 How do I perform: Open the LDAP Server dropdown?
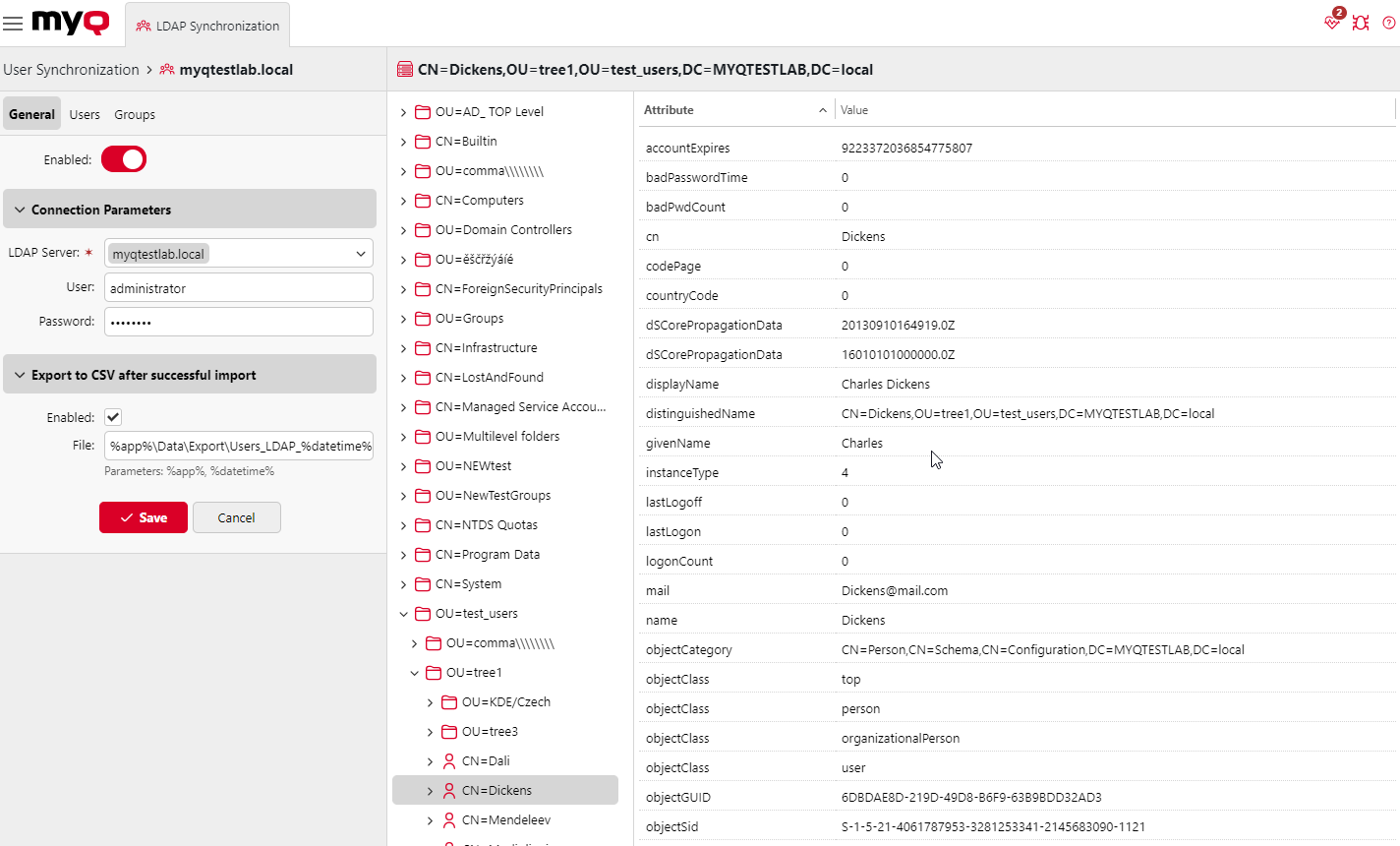pos(362,253)
